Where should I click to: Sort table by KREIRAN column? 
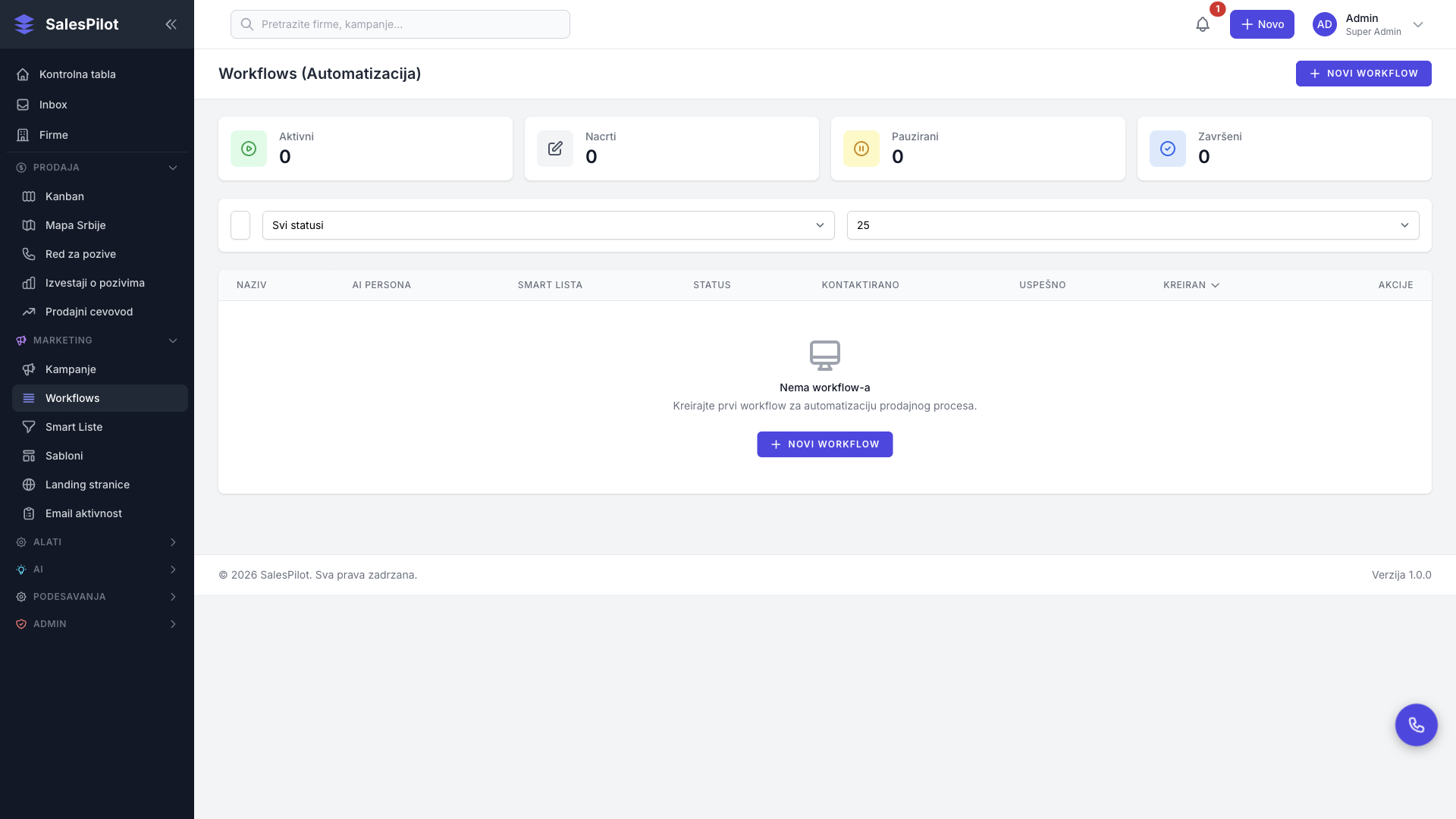(x=1191, y=285)
